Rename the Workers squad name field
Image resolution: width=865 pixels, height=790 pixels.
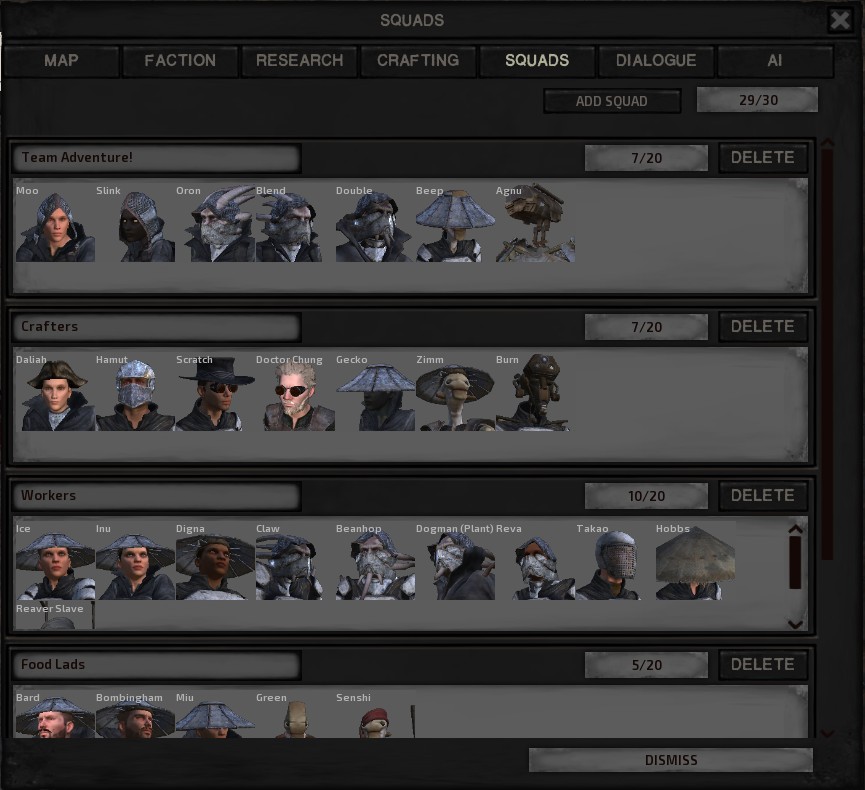[x=157, y=495]
